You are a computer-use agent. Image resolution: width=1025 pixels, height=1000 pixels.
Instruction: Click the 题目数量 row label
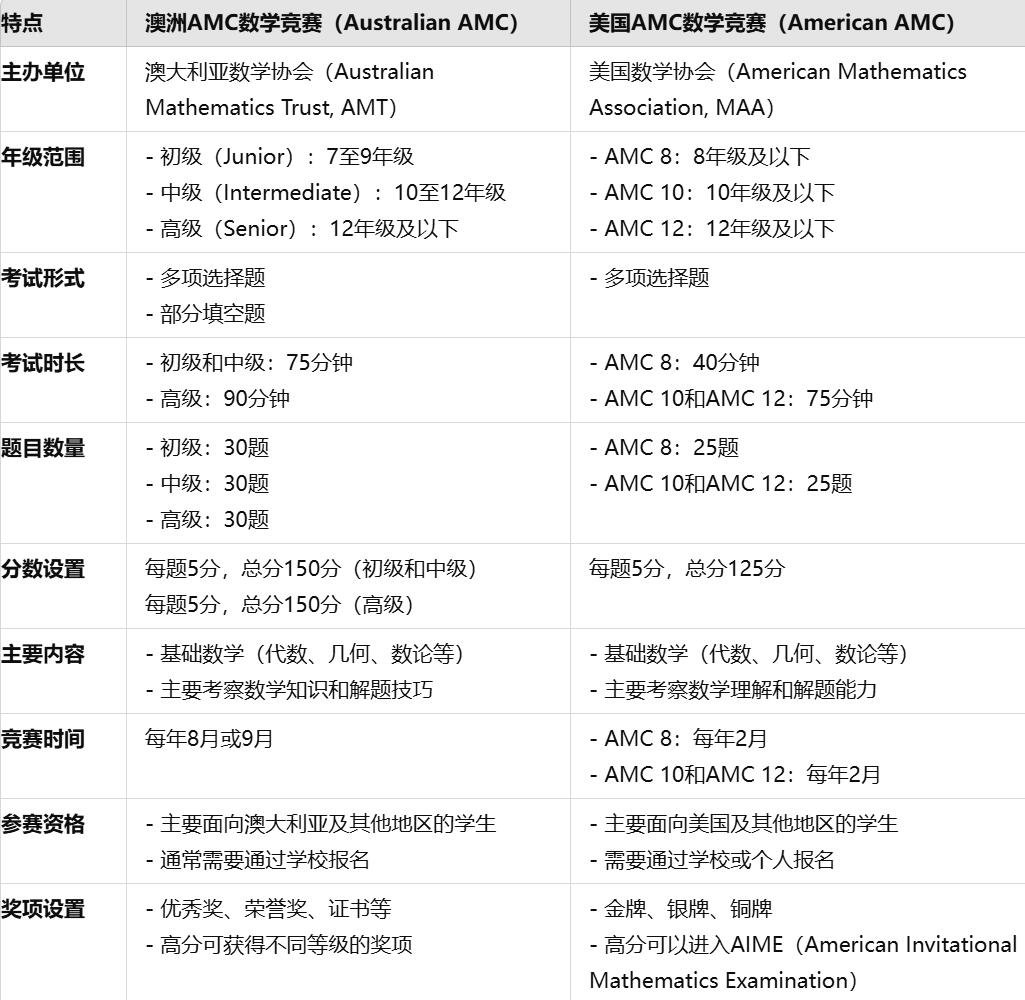(43, 448)
